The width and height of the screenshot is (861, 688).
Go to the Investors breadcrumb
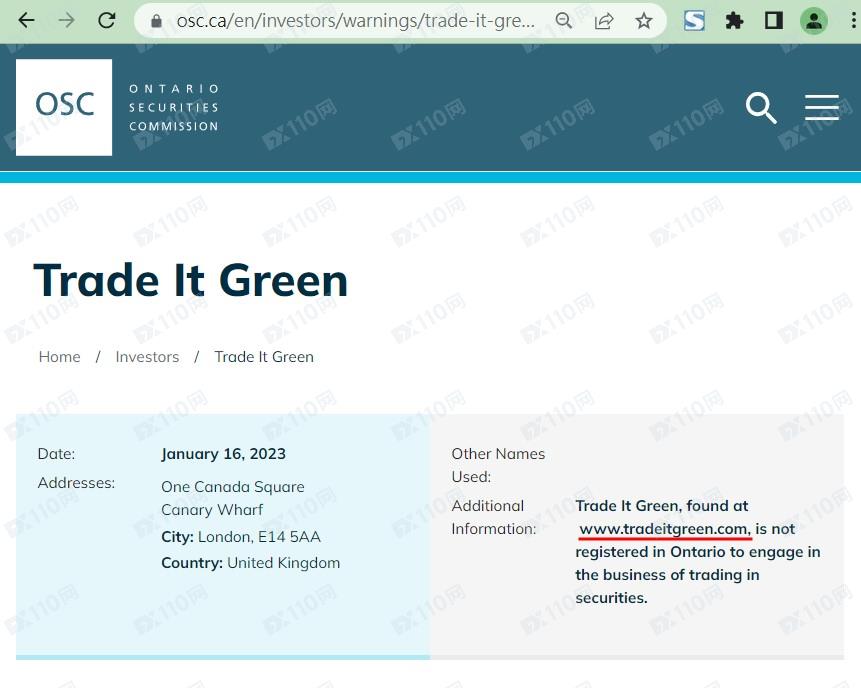click(147, 357)
